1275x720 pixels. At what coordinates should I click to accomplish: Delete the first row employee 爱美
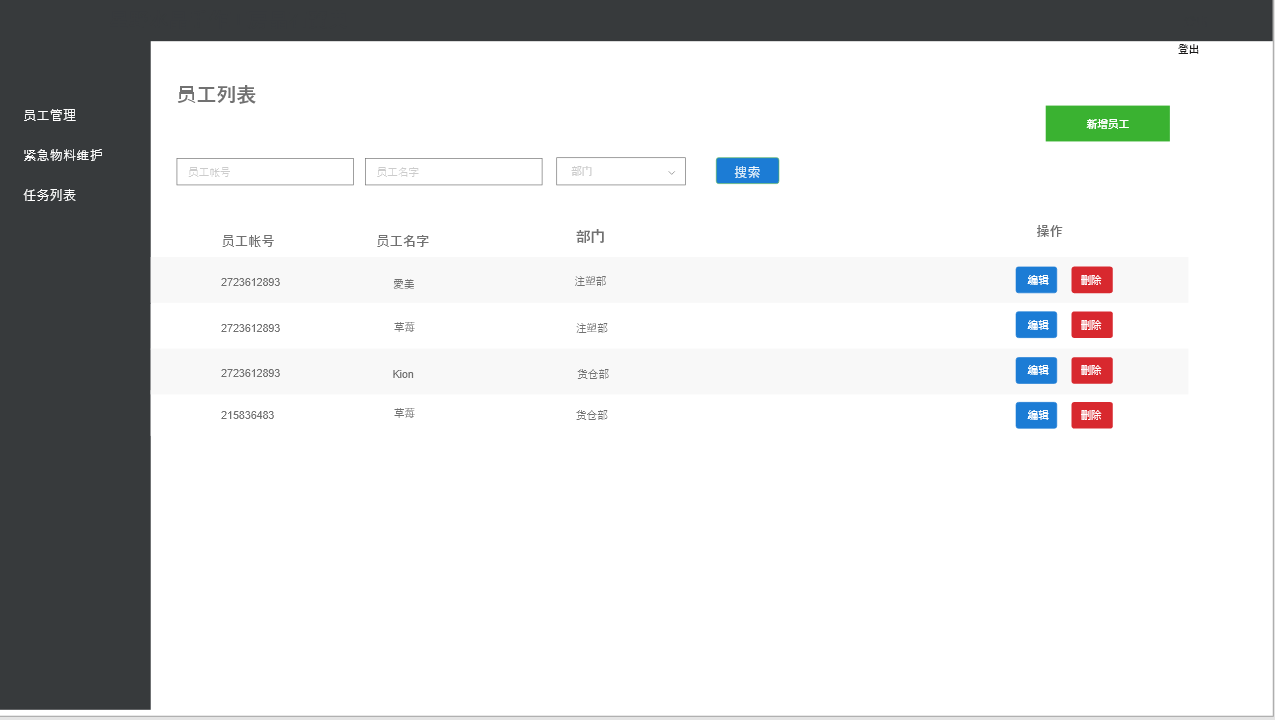click(1091, 280)
